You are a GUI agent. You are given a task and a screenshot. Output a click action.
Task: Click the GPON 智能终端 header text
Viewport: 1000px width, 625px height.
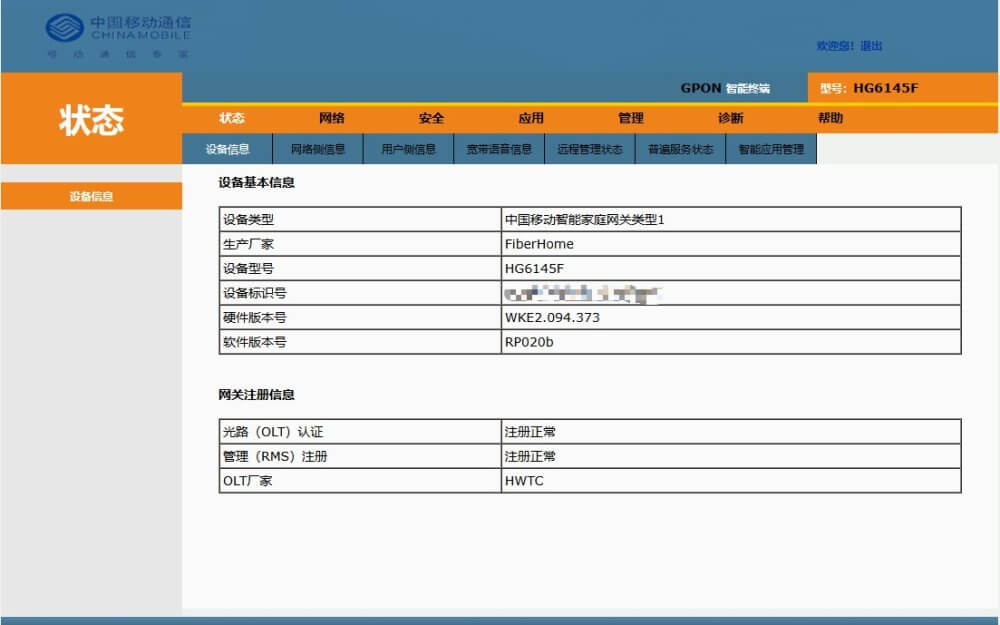[x=725, y=88]
